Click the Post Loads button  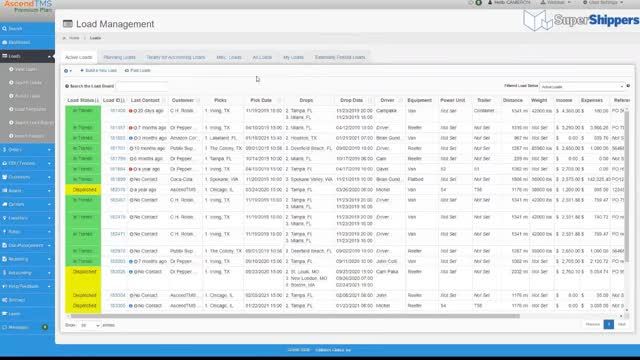138,71
